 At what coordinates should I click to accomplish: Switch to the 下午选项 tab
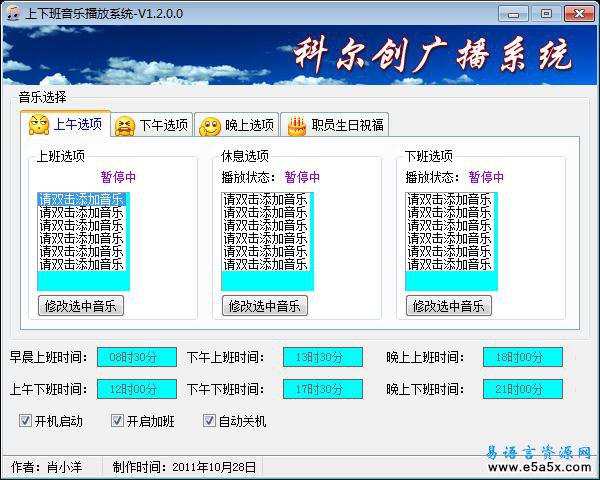coord(152,125)
